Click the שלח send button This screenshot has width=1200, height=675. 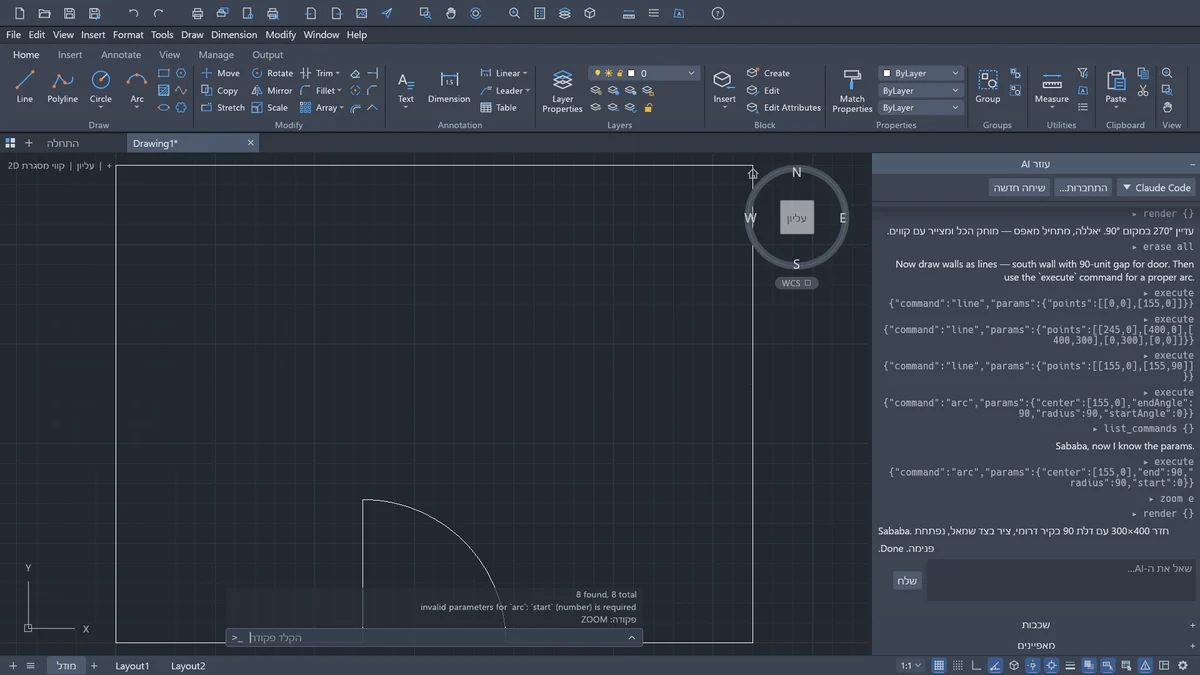tap(907, 581)
